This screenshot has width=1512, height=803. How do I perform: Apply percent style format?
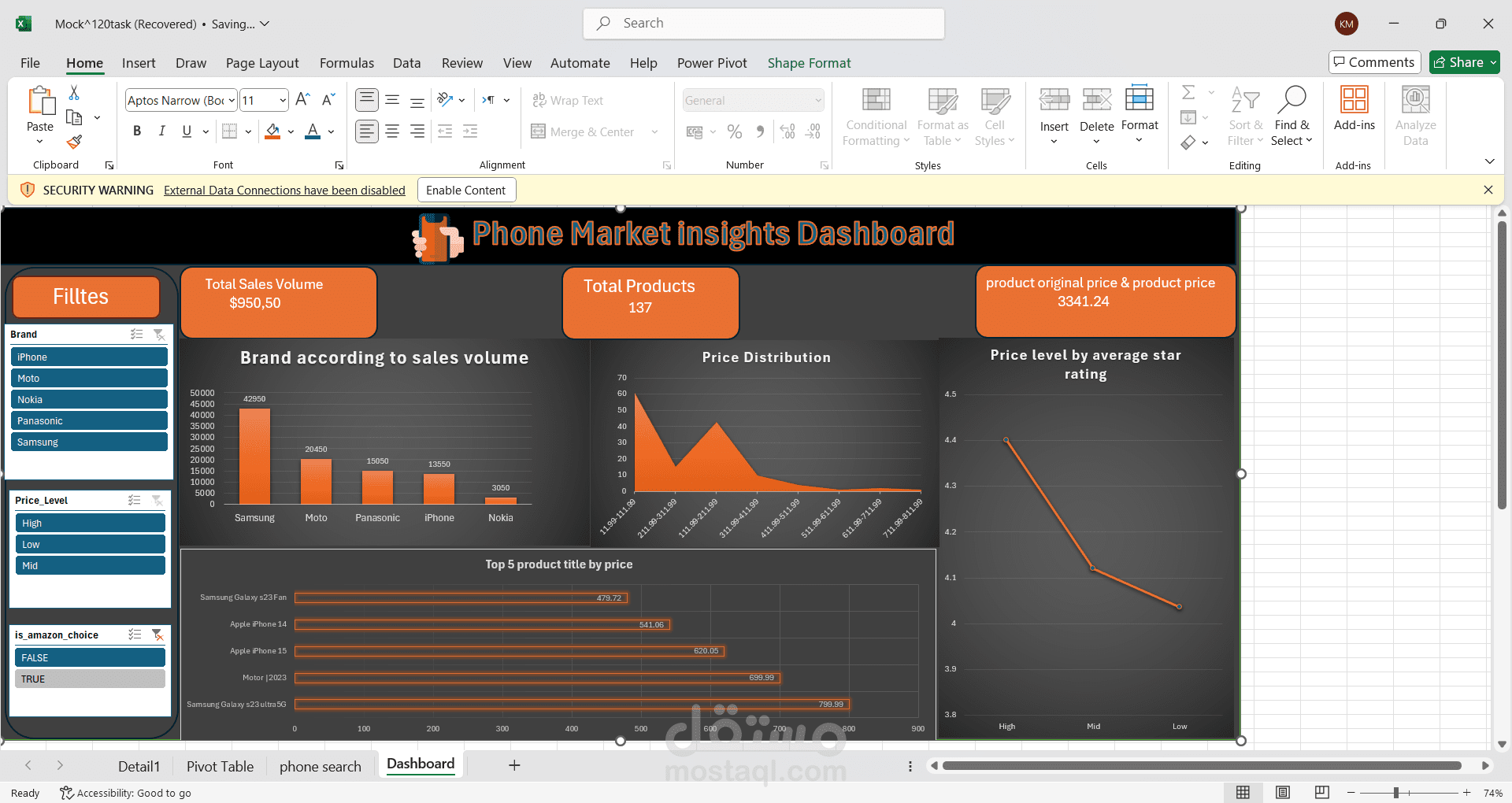point(735,131)
